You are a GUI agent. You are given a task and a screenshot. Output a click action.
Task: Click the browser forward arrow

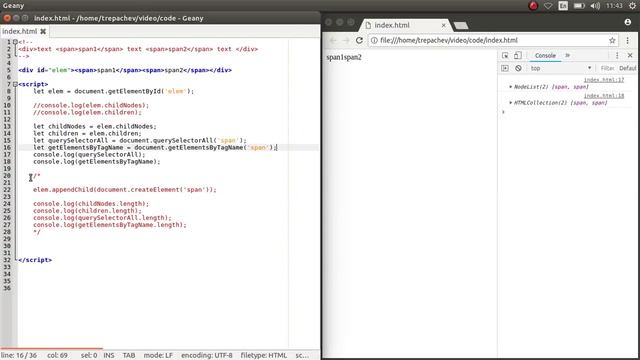(x=346, y=40)
